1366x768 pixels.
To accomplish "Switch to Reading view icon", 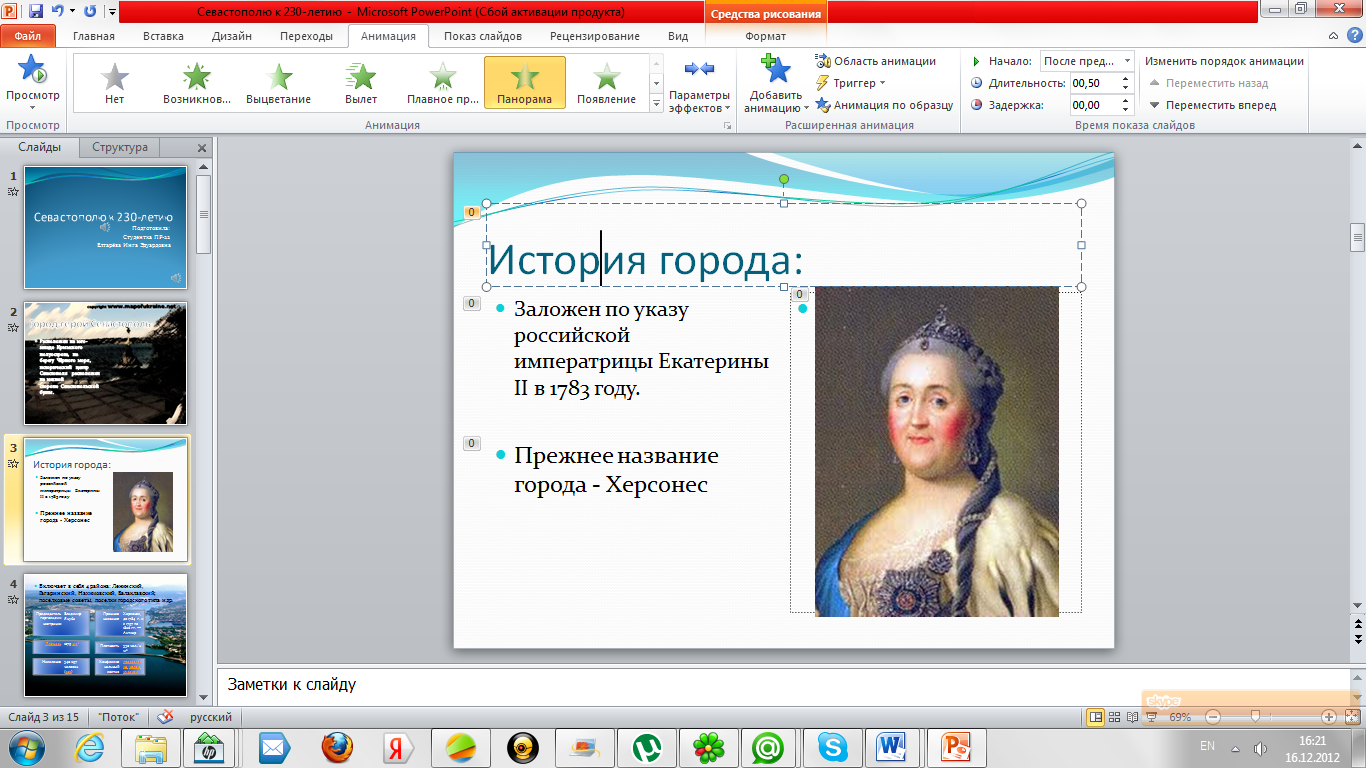I will pyautogui.click(x=1132, y=717).
